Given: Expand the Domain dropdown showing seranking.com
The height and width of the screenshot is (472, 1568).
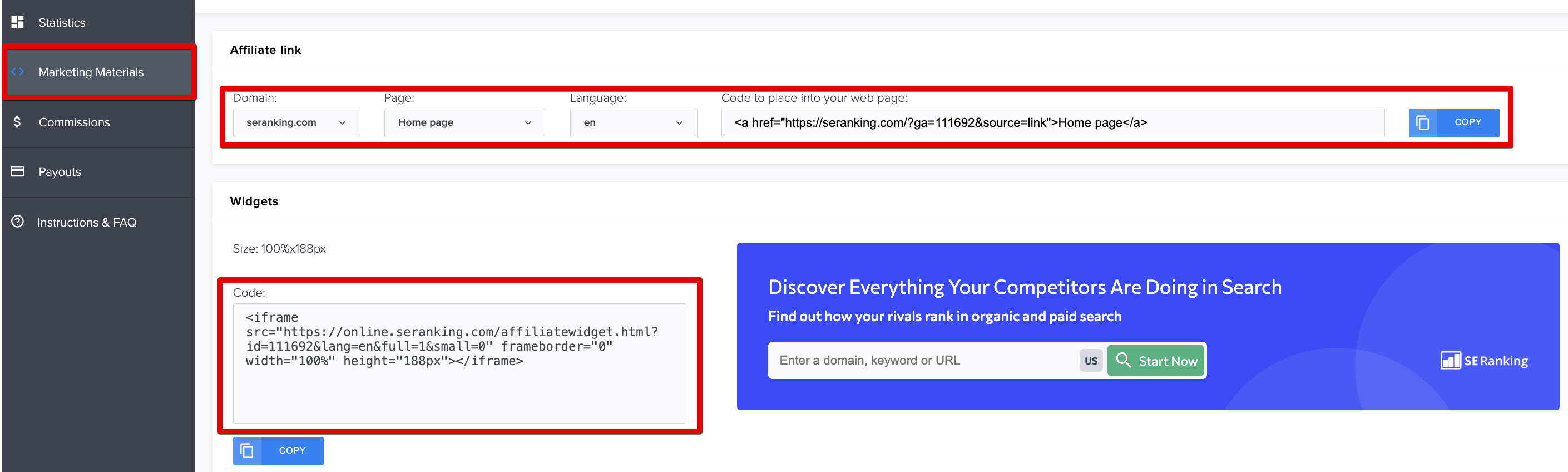Looking at the screenshot, I should tap(296, 123).
